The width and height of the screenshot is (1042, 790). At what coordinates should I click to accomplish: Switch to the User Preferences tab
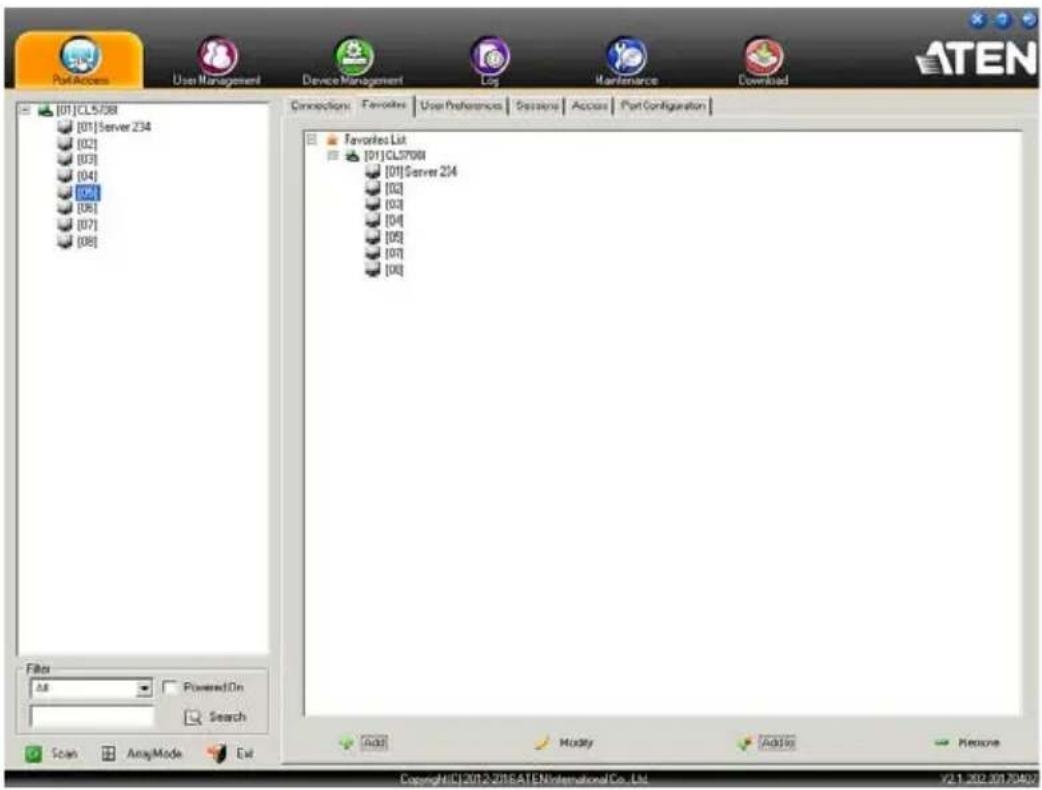461,106
